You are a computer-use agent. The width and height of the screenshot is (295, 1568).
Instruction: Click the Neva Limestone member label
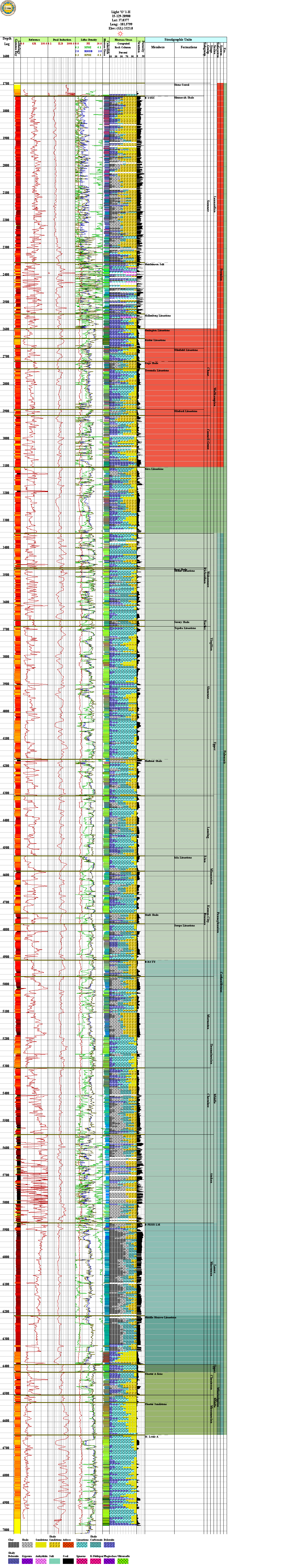tap(154, 469)
